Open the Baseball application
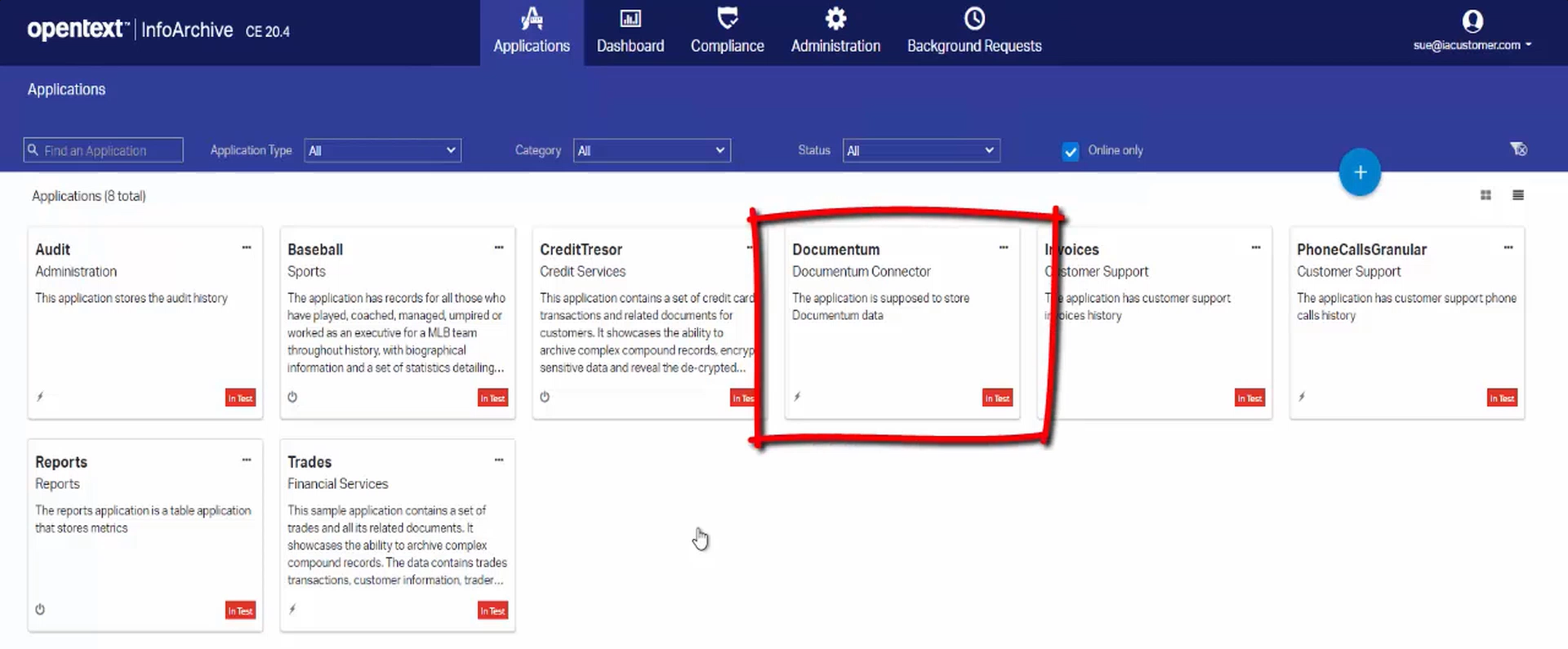The height and width of the screenshot is (649, 1568). click(x=315, y=250)
